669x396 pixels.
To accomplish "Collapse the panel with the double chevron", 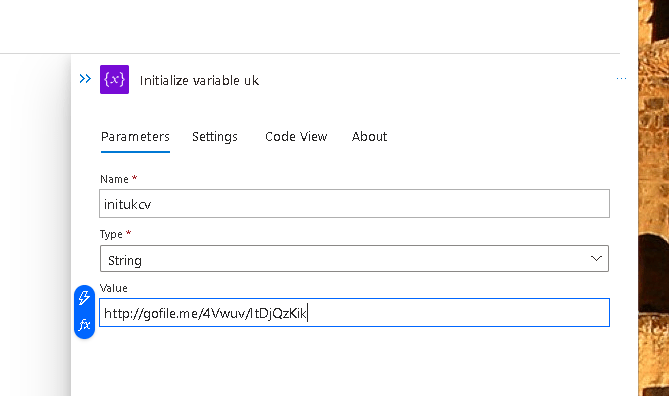I will [85, 79].
